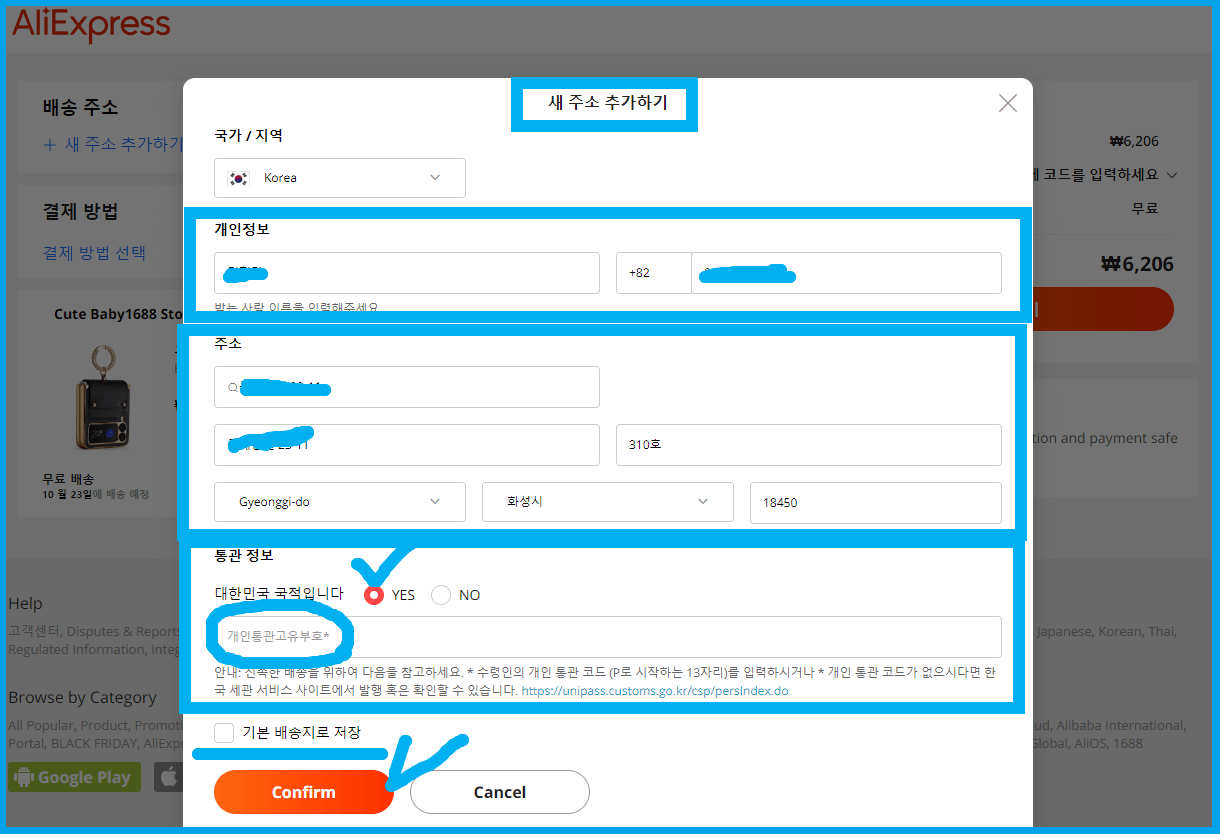This screenshot has width=1220, height=834.
Task: Click the Cancel button
Action: tap(499, 791)
